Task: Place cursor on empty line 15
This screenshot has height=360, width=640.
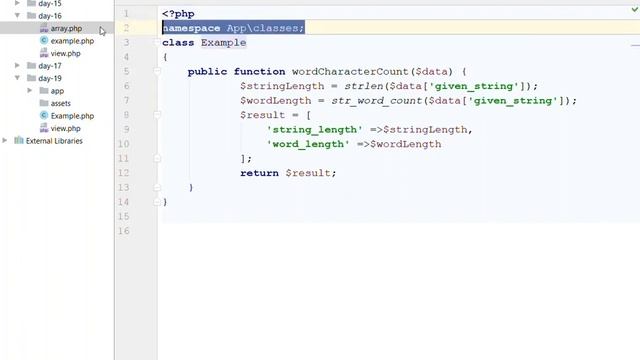Action: pyautogui.click(x=400, y=216)
